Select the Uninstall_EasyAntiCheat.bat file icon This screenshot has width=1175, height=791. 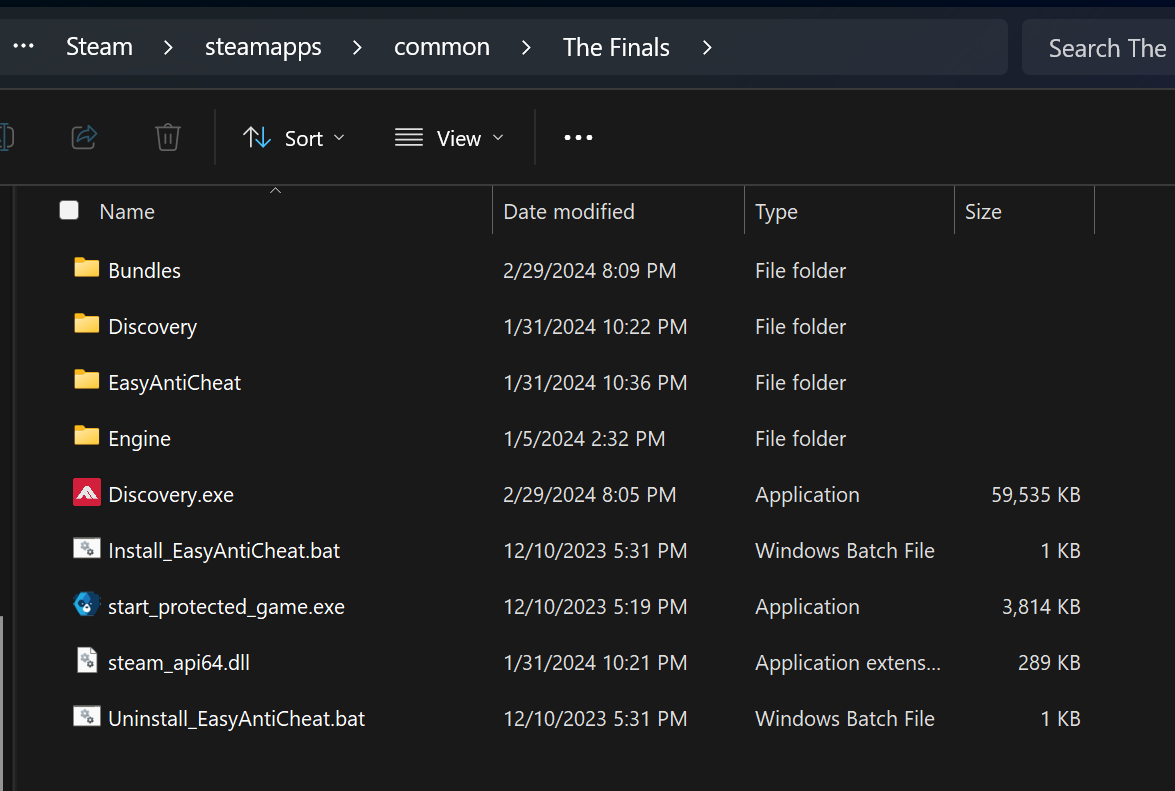tap(87, 716)
